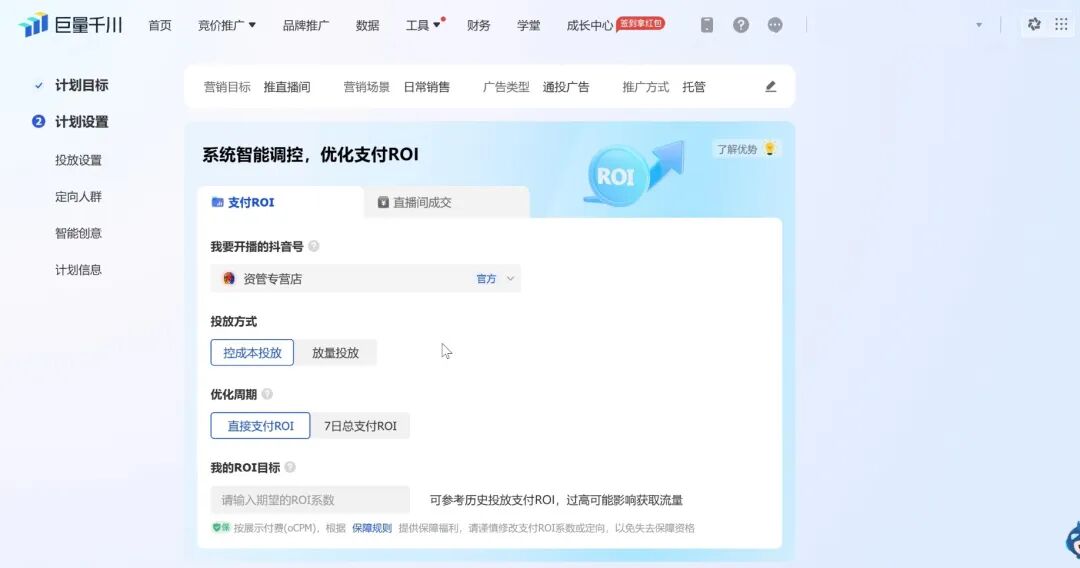This screenshot has height=568, width=1080.
Task: Click the help icon beside 我的ROI目标
Action: click(290, 467)
